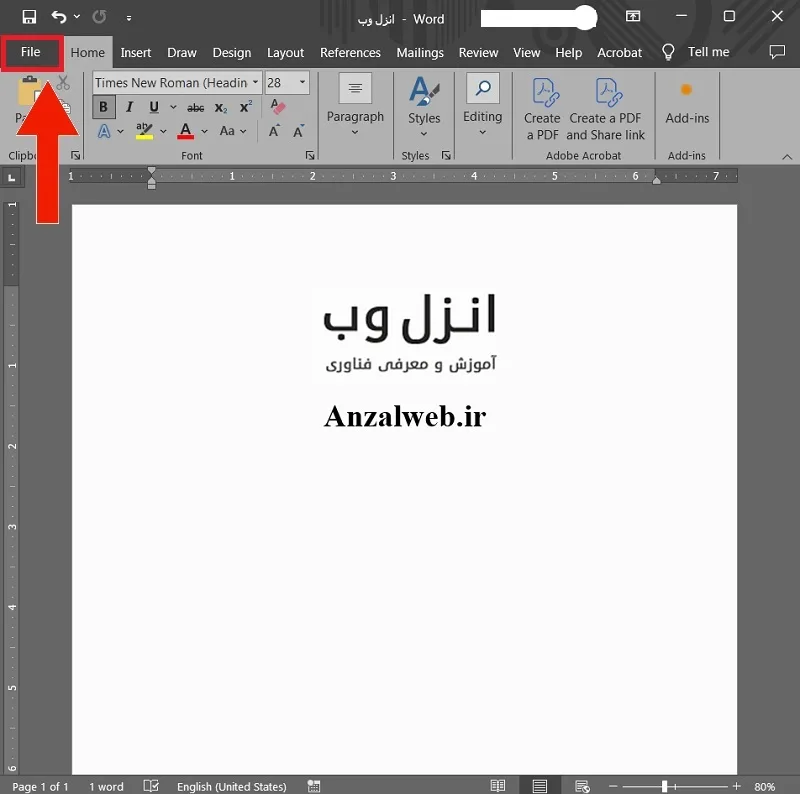Click the Ribbon Display Options icon

[x=633, y=16]
